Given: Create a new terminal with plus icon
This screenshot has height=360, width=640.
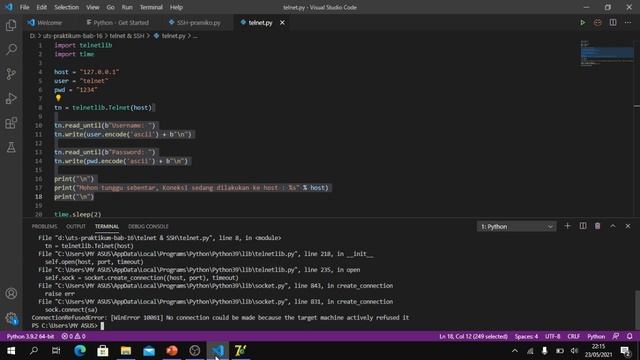Looking at the screenshot, I should [567, 226].
